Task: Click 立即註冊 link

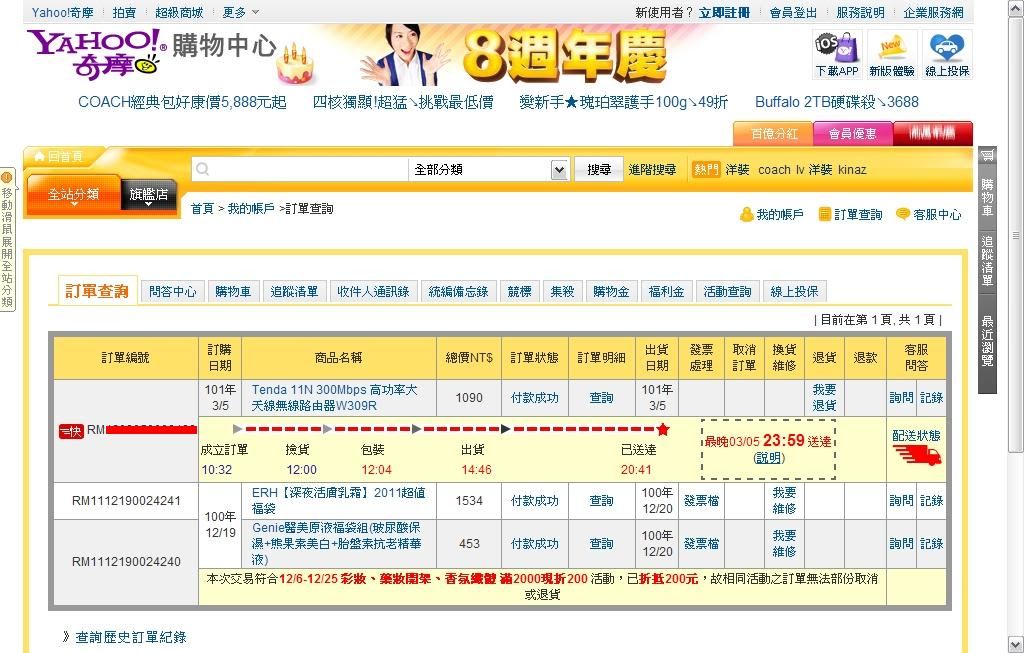Action: tap(724, 12)
